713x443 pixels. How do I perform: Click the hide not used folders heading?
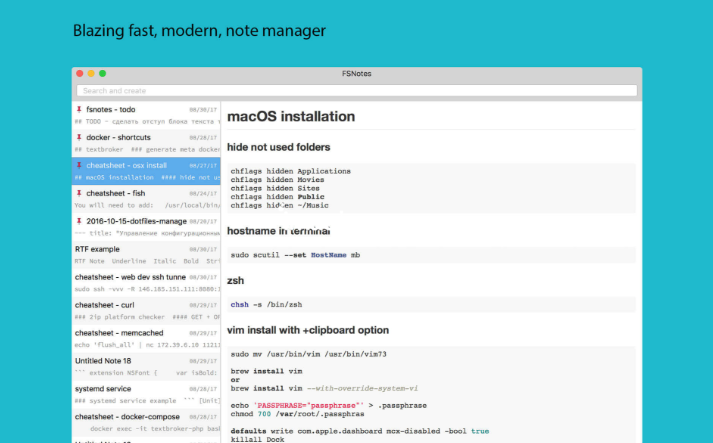[278, 147]
